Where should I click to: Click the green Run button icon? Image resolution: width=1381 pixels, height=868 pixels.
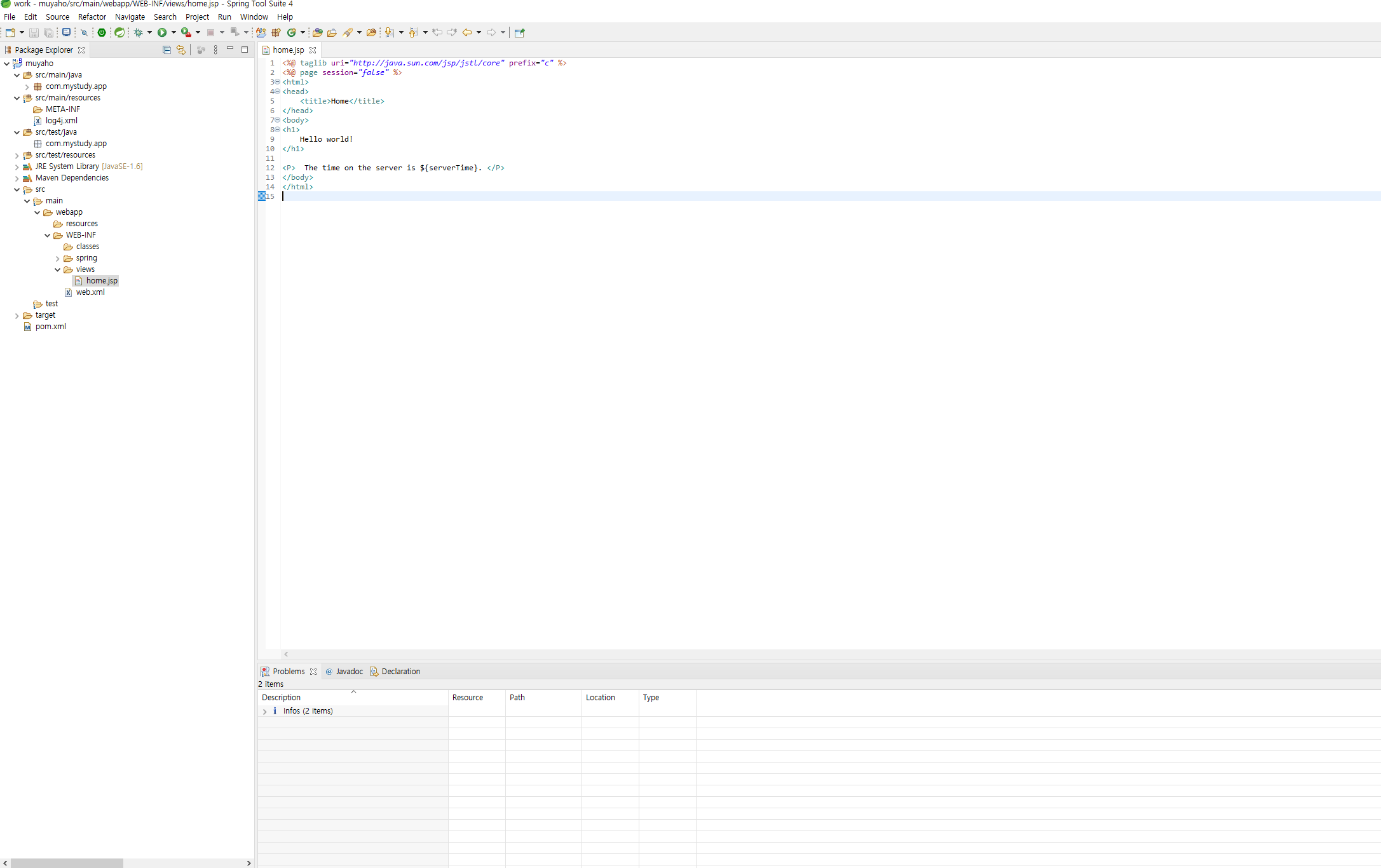coord(162,32)
